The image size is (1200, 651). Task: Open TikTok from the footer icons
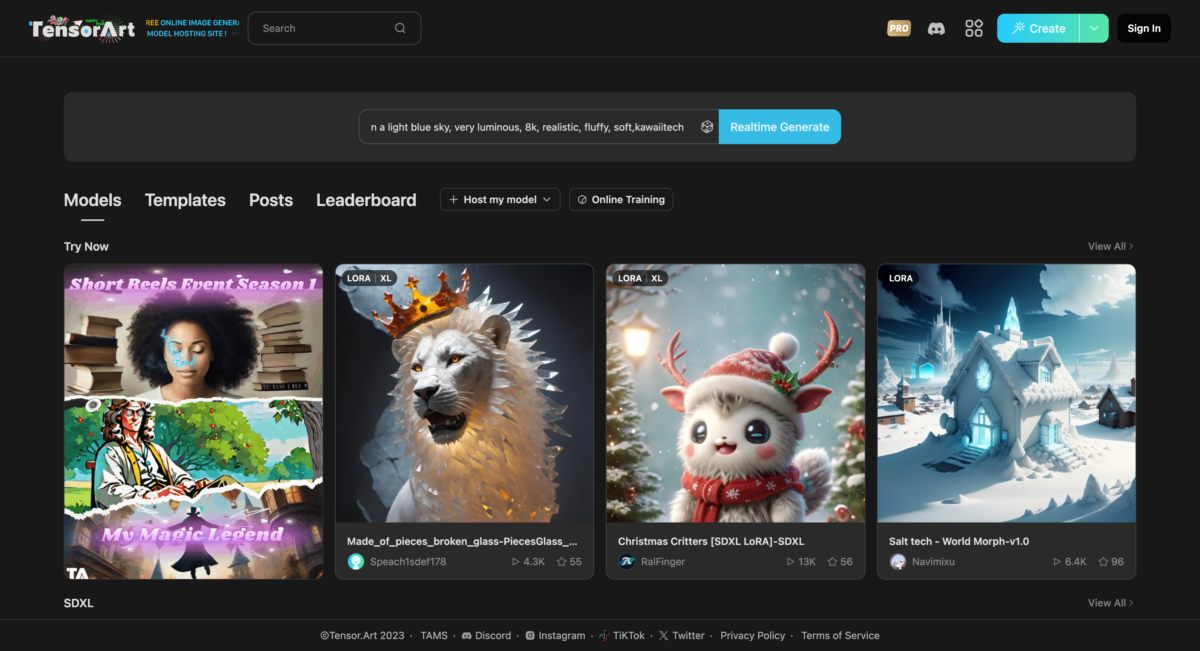(604, 635)
